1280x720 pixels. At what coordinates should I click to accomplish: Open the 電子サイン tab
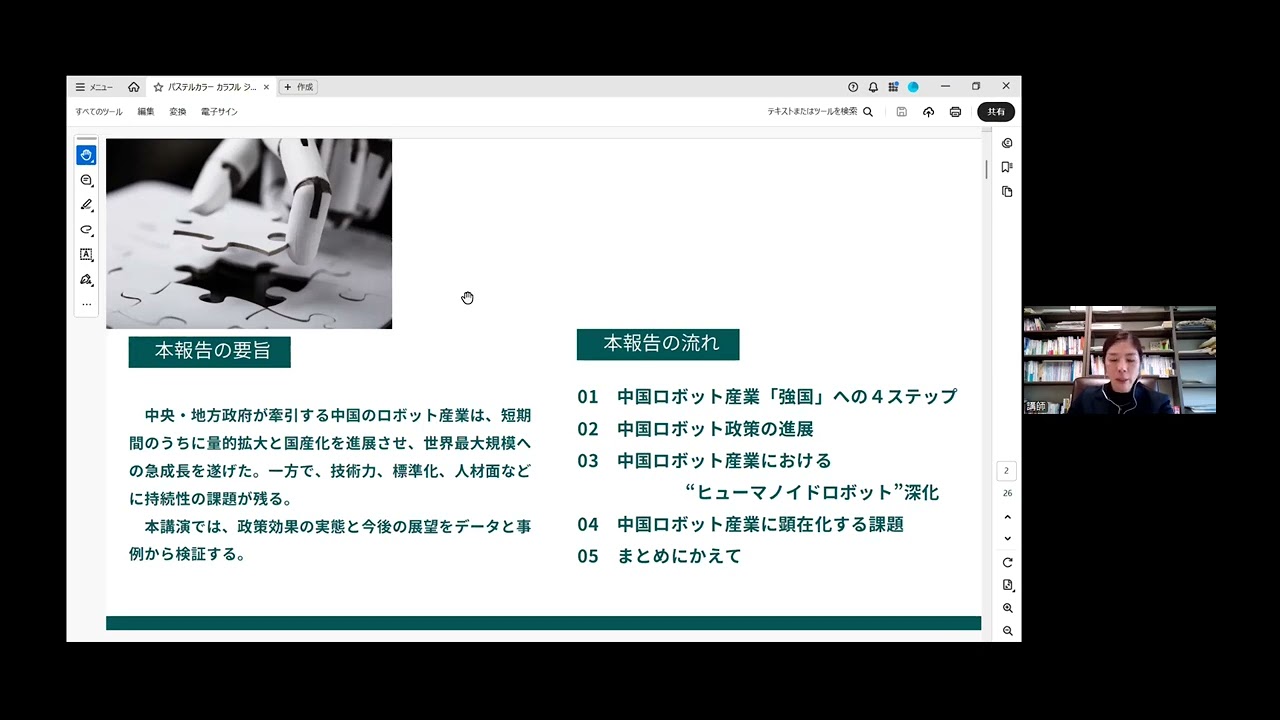coord(219,112)
